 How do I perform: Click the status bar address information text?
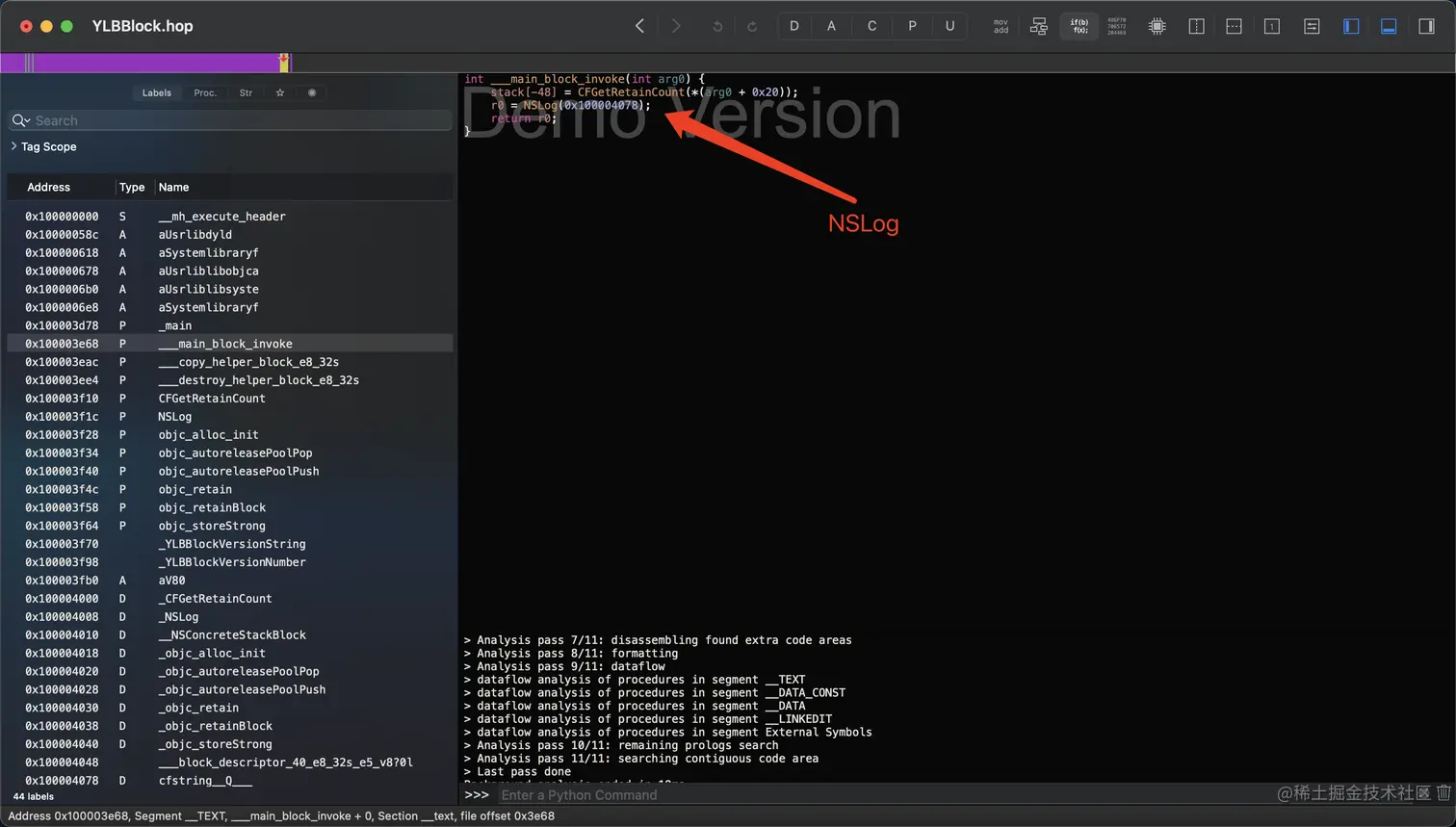click(281, 816)
